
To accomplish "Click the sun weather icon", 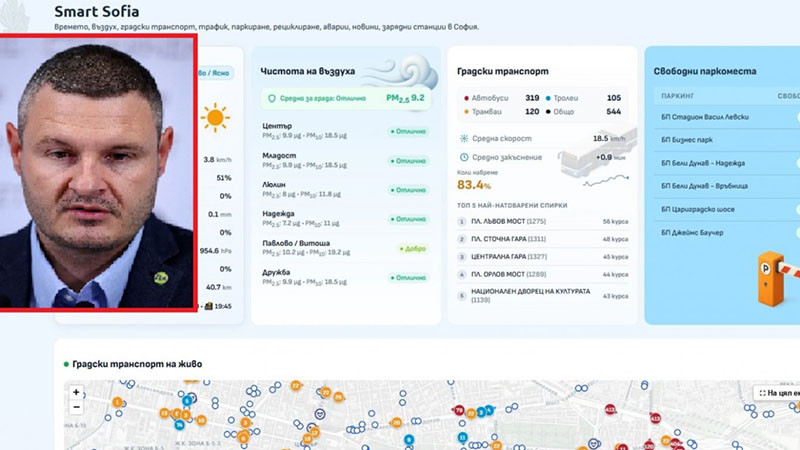I will point(215,117).
